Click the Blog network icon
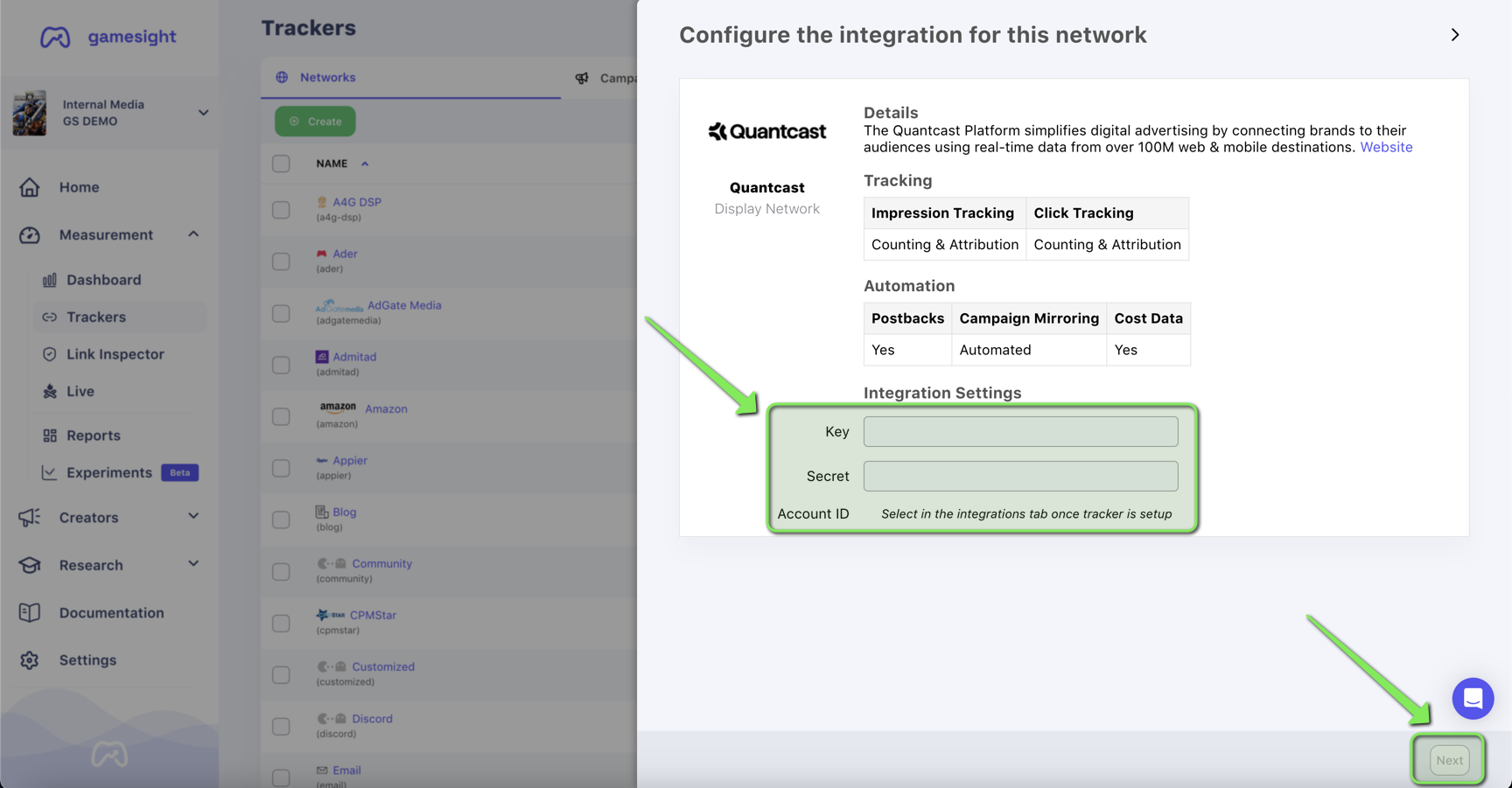This screenshot has height=788, width=1512. 322,512
